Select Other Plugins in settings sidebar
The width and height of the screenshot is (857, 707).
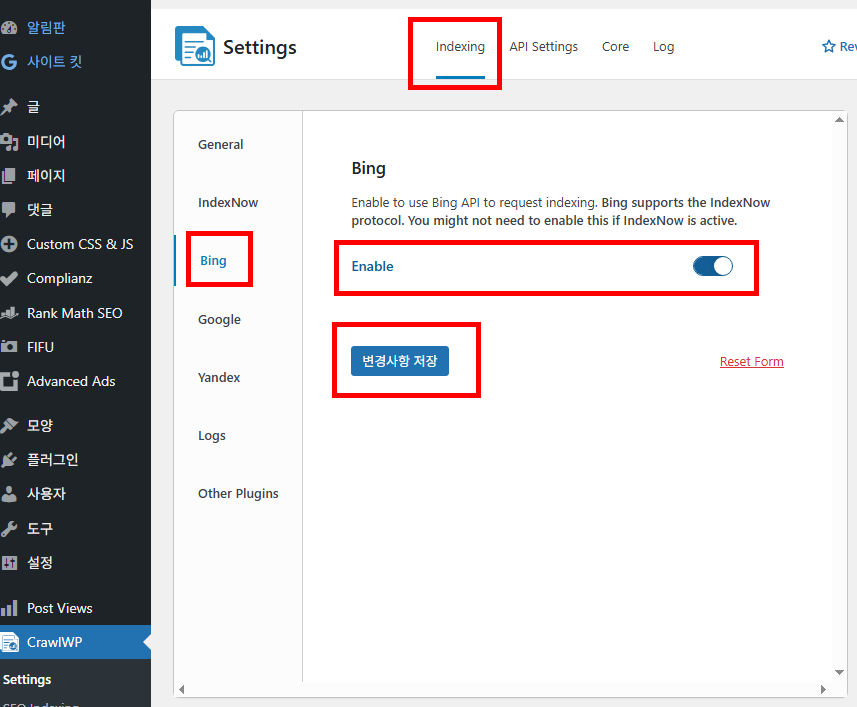tap(238, 494)
